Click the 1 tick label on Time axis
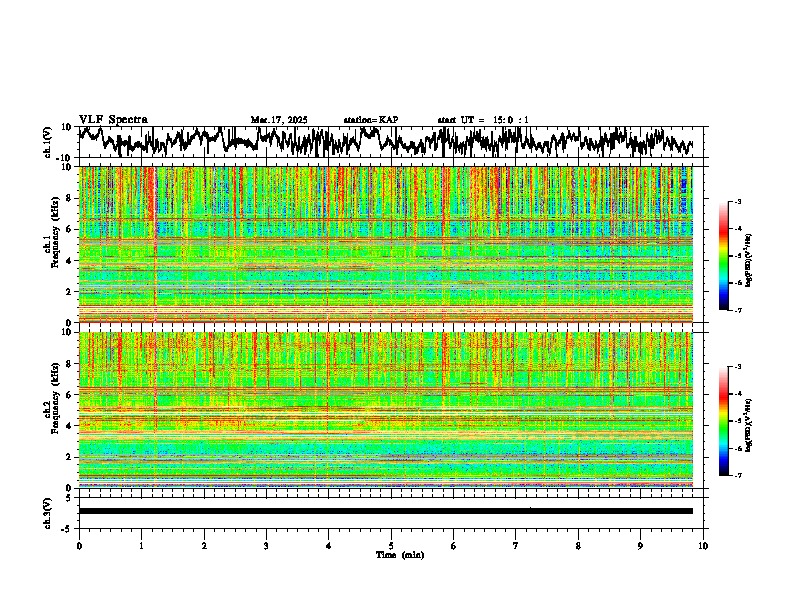Image resolution: width=792 pixels, height=612 pixels. coord(141,546)
